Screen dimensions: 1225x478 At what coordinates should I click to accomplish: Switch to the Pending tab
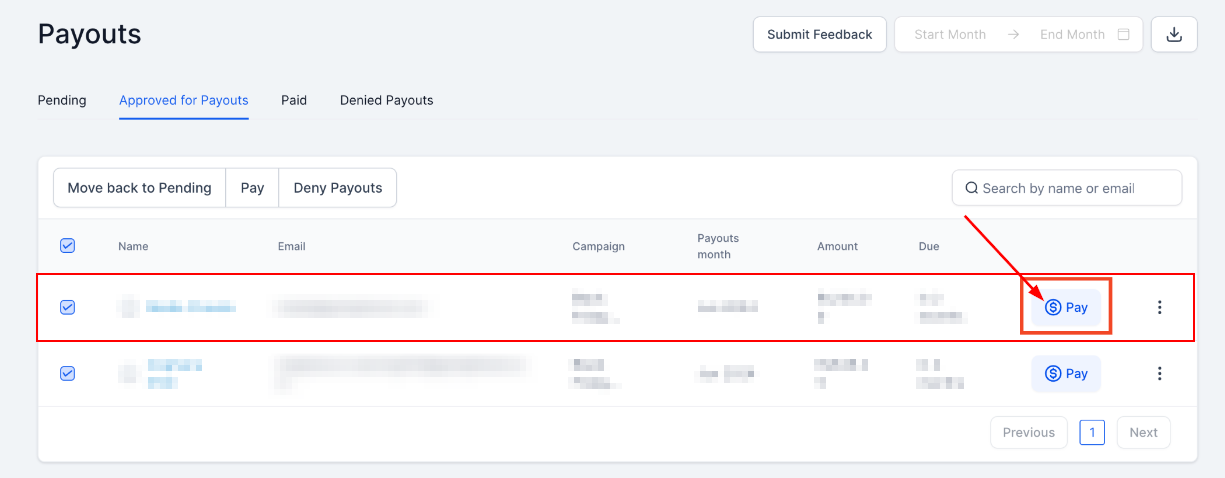[x=62, y=100]
